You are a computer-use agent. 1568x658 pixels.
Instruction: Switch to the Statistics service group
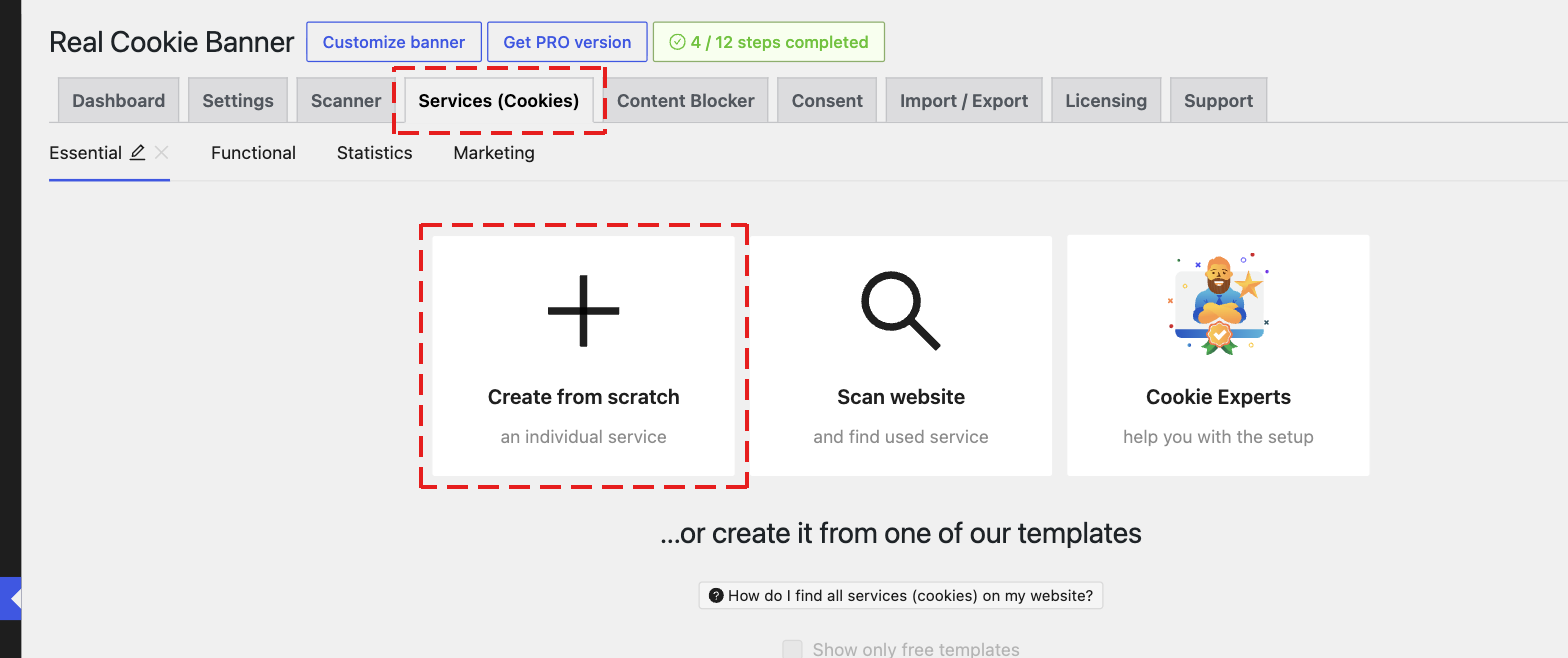pos(375,153)
